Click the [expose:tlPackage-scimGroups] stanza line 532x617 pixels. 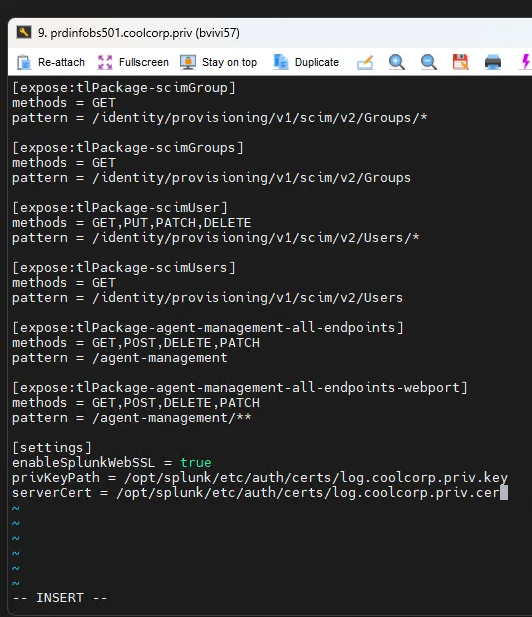pos(128,148)
